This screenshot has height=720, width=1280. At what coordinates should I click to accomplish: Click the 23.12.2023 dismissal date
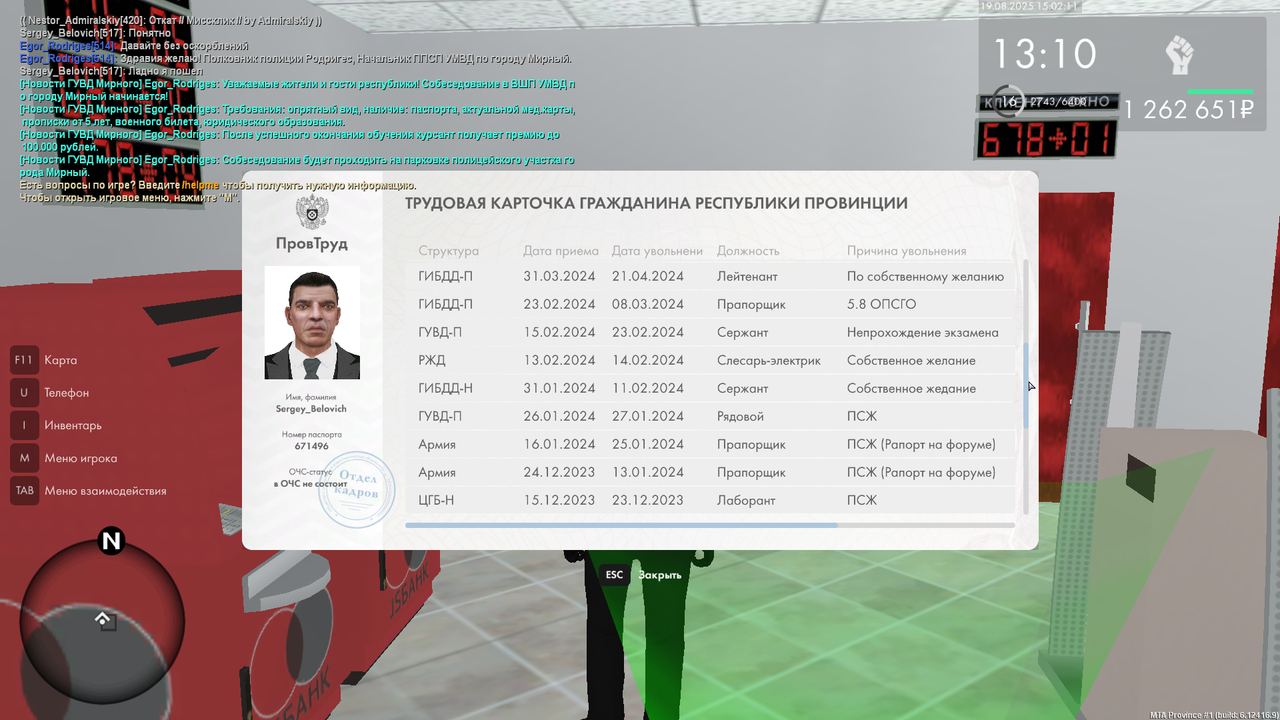pyautogui.click(x=648, y=500)
